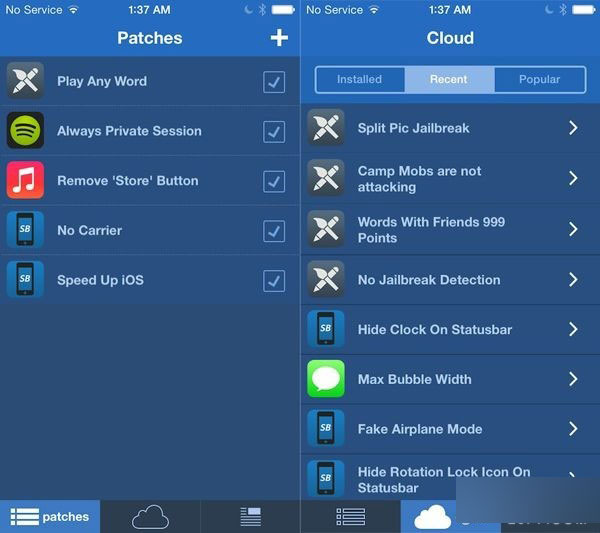Tap the icon beside Camp Mobs are not attacking
Viewport: 600px width, 533px height.
point(326,178)
